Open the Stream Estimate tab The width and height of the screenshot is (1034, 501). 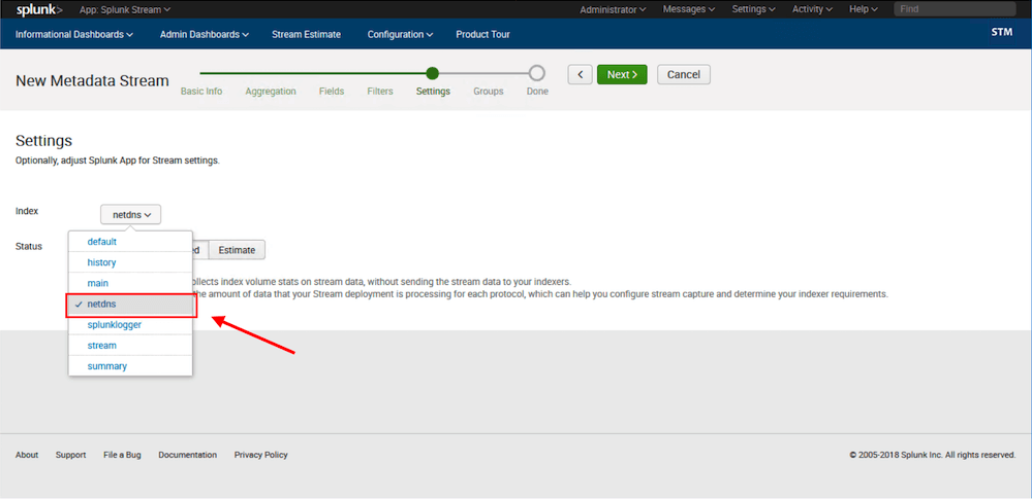pyautogui.click(x=306, y=34)
